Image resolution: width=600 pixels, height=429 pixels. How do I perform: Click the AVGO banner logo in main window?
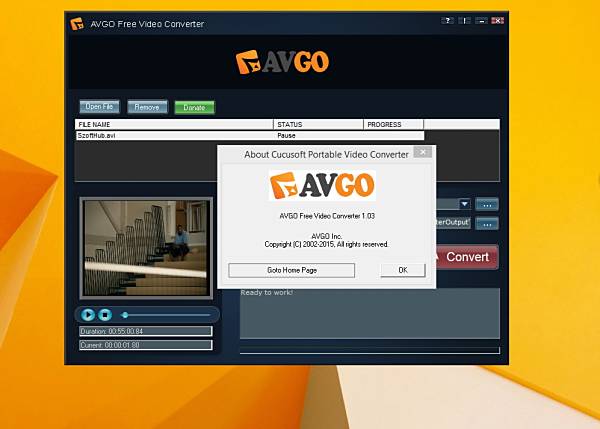click(282, 62)
